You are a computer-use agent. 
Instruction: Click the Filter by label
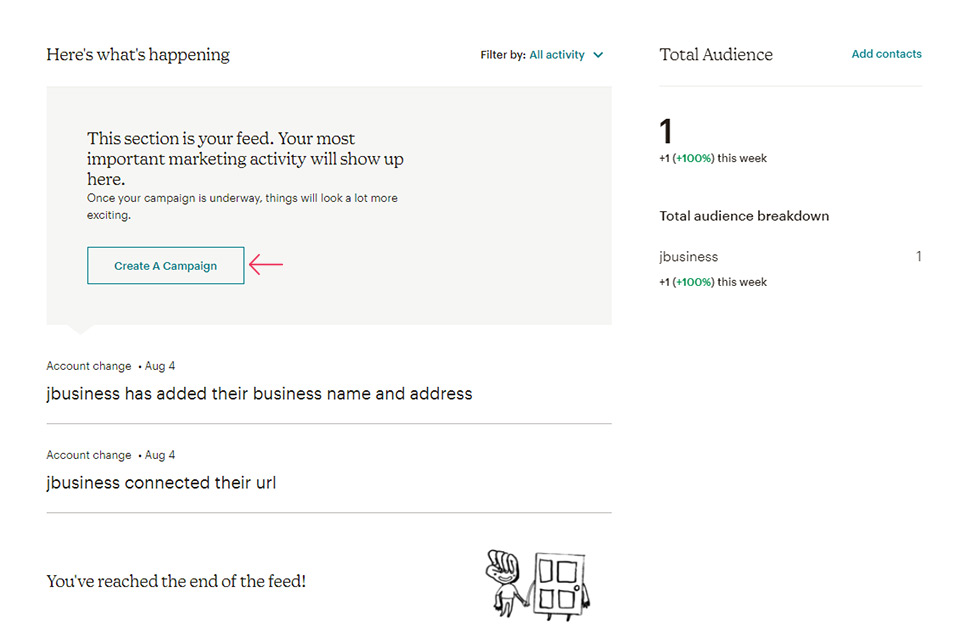[503, 55]
